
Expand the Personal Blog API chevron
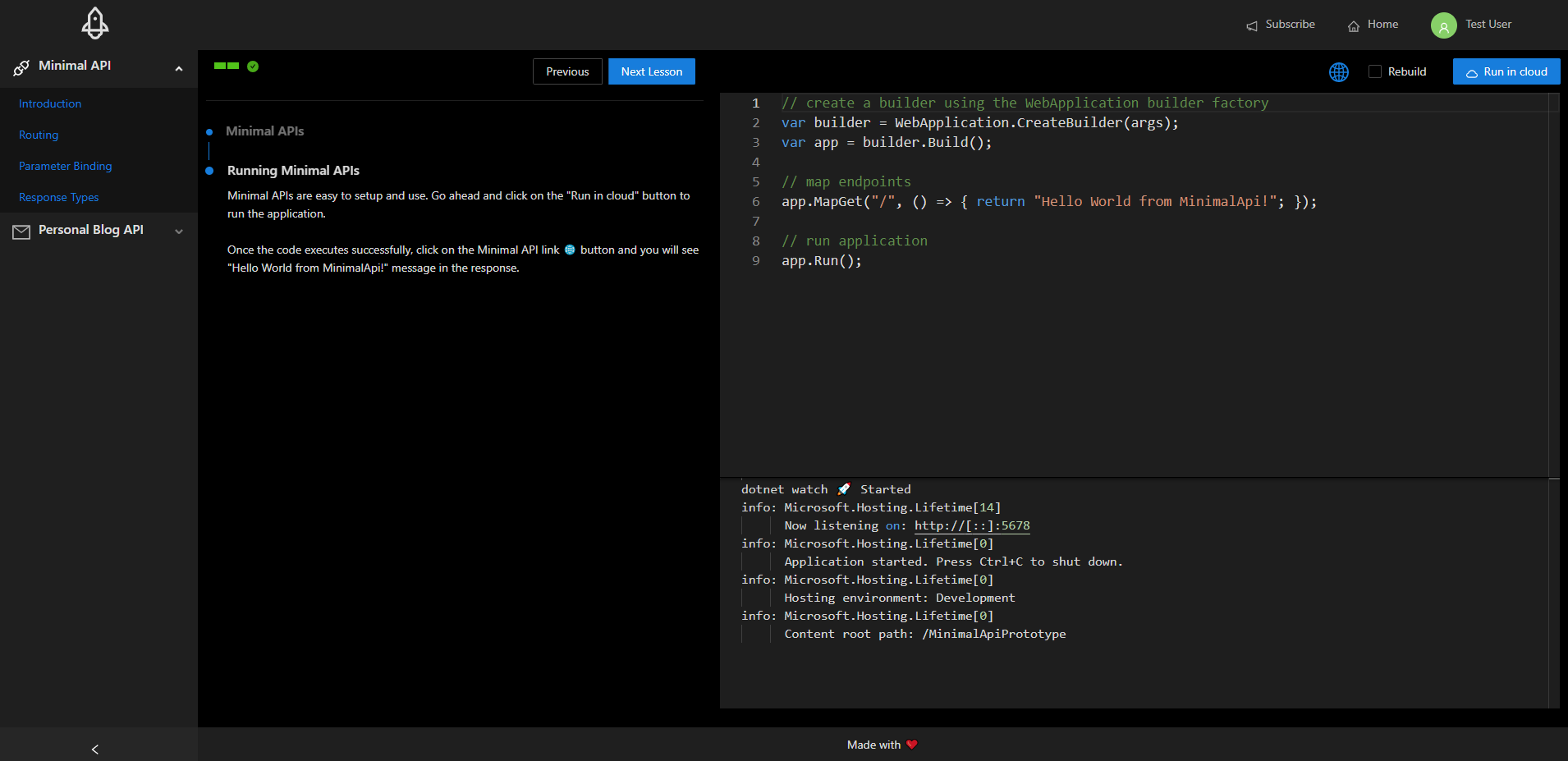click(179, 232)
